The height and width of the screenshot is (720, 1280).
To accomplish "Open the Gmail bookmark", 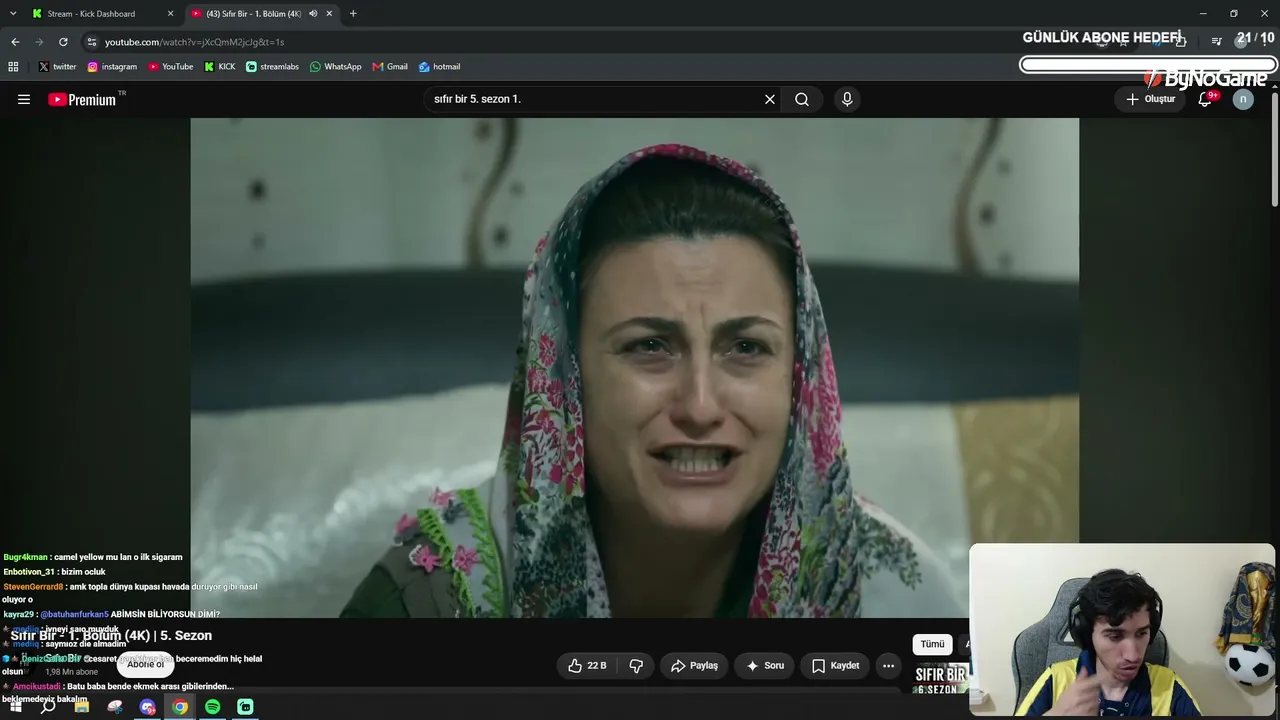I will point(390,67).
